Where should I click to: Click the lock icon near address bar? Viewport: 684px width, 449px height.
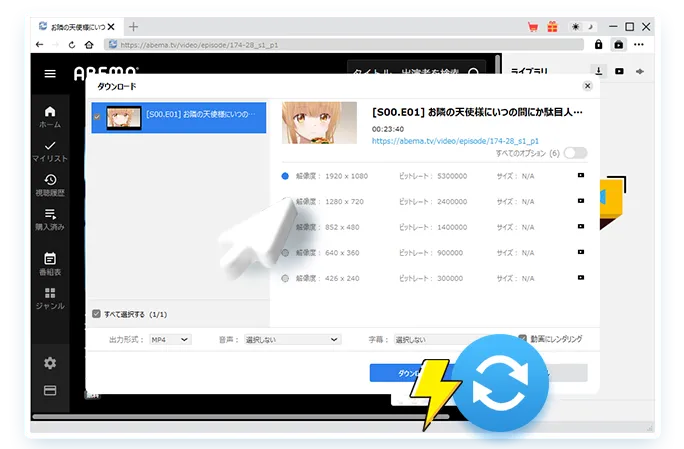tap(598, 45)
